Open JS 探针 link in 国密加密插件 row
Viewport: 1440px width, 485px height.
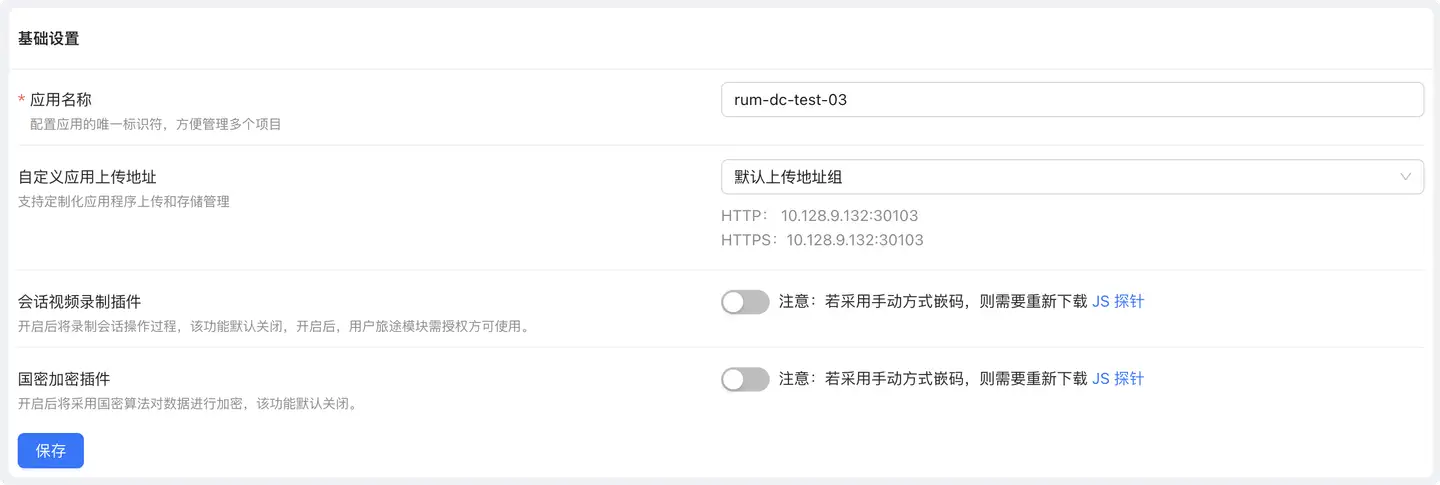(x=1117, y=379)
